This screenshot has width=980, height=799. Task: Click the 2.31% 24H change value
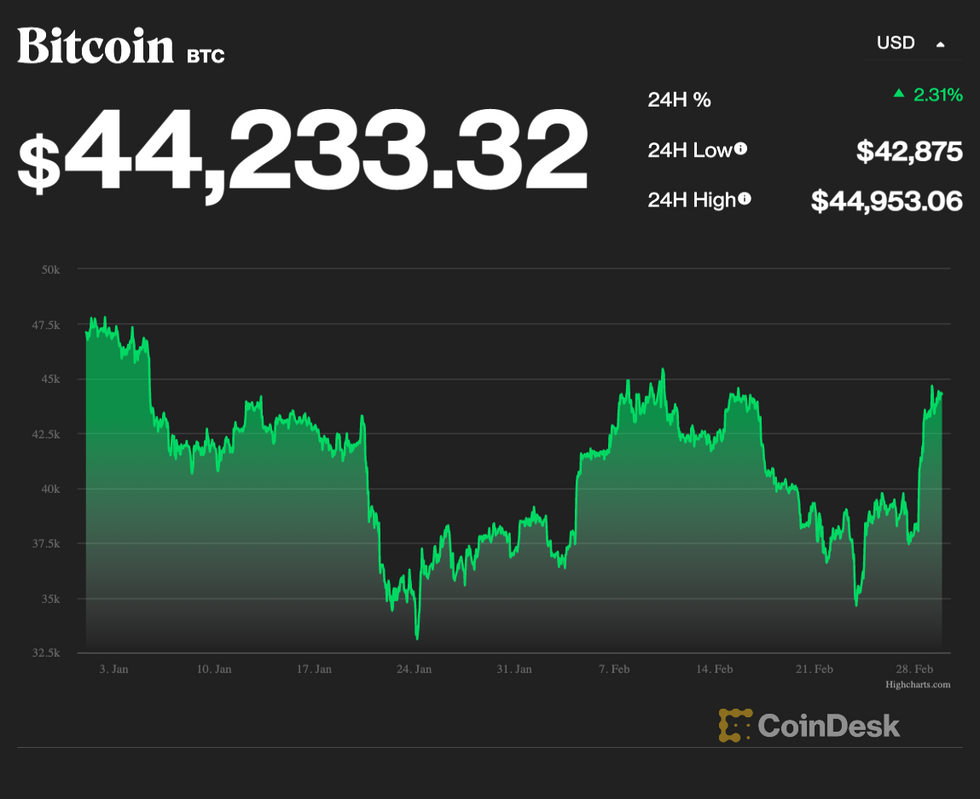pos(938,95)
